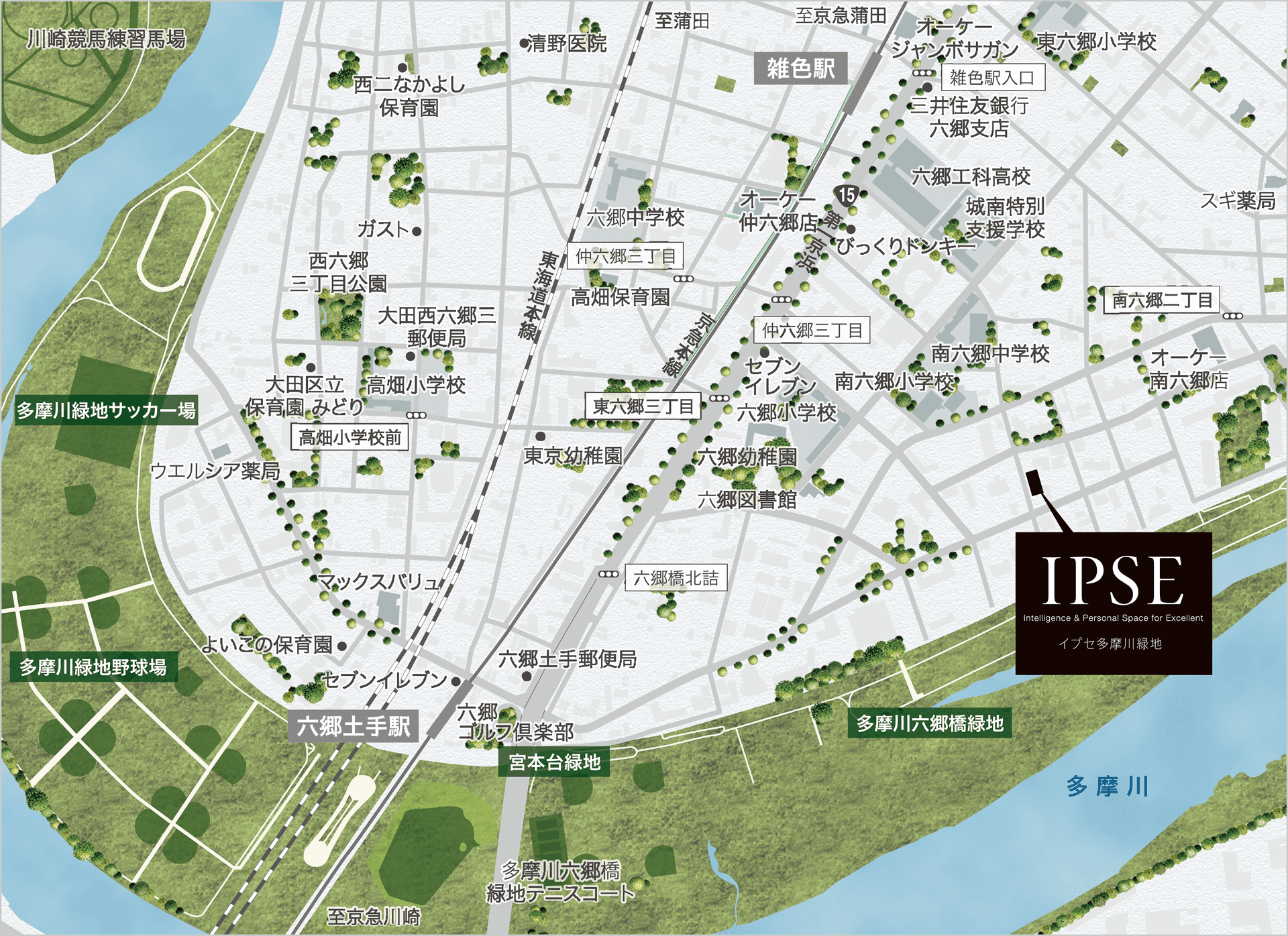Click the 東六郷小学校 label
Screen dimensions: 1288x936
click(x=1096, y=42)
